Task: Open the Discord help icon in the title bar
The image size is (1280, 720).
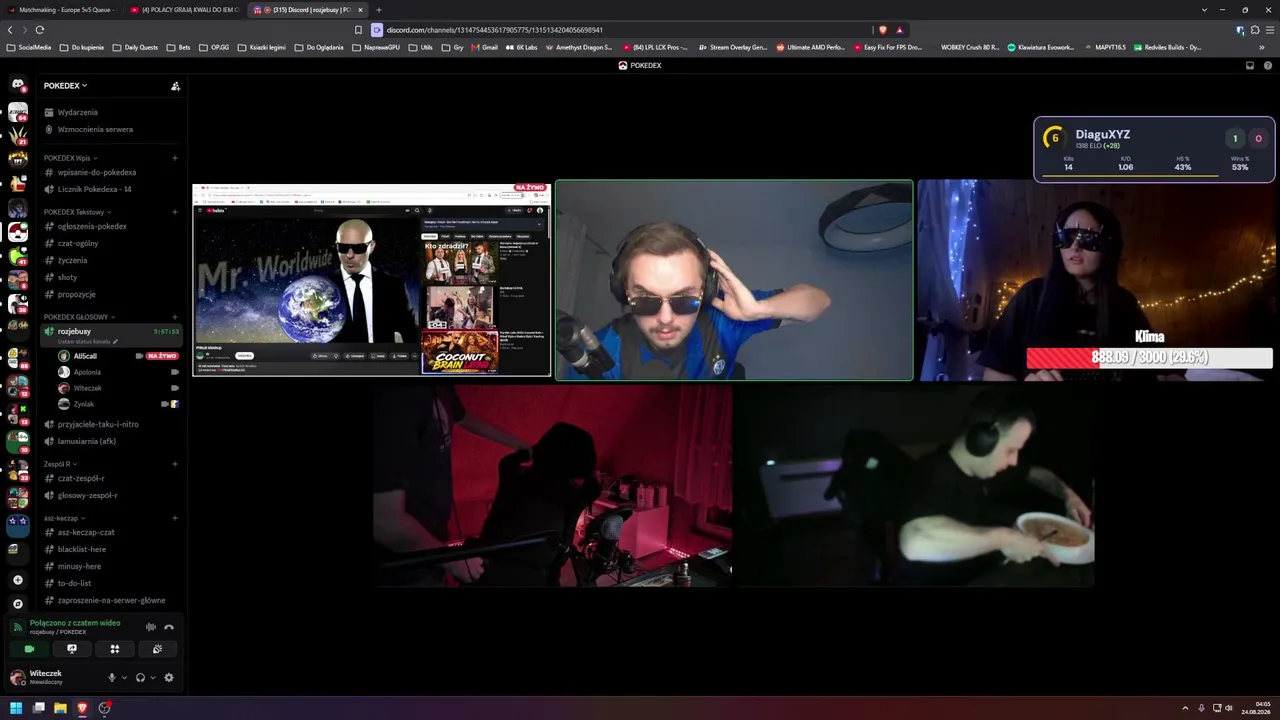Action: point(1268,66)
